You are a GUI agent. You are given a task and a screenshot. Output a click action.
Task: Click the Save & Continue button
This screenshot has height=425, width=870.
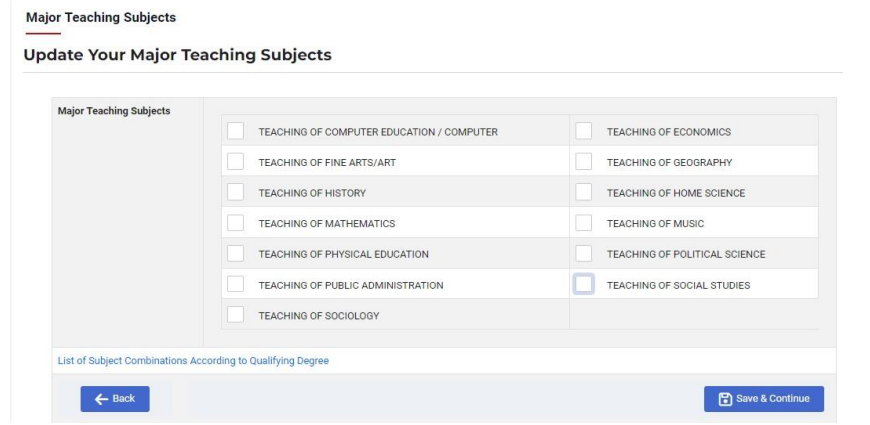pos(764,399)
